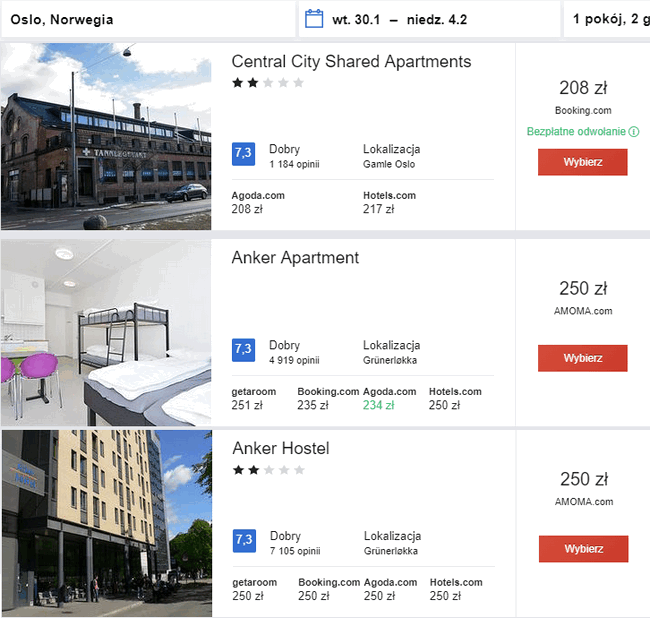Screen dimensions: 650x618
Task: Click the 7,3 rating badge for Central City Shared Apartments
Action: (243, 154)
